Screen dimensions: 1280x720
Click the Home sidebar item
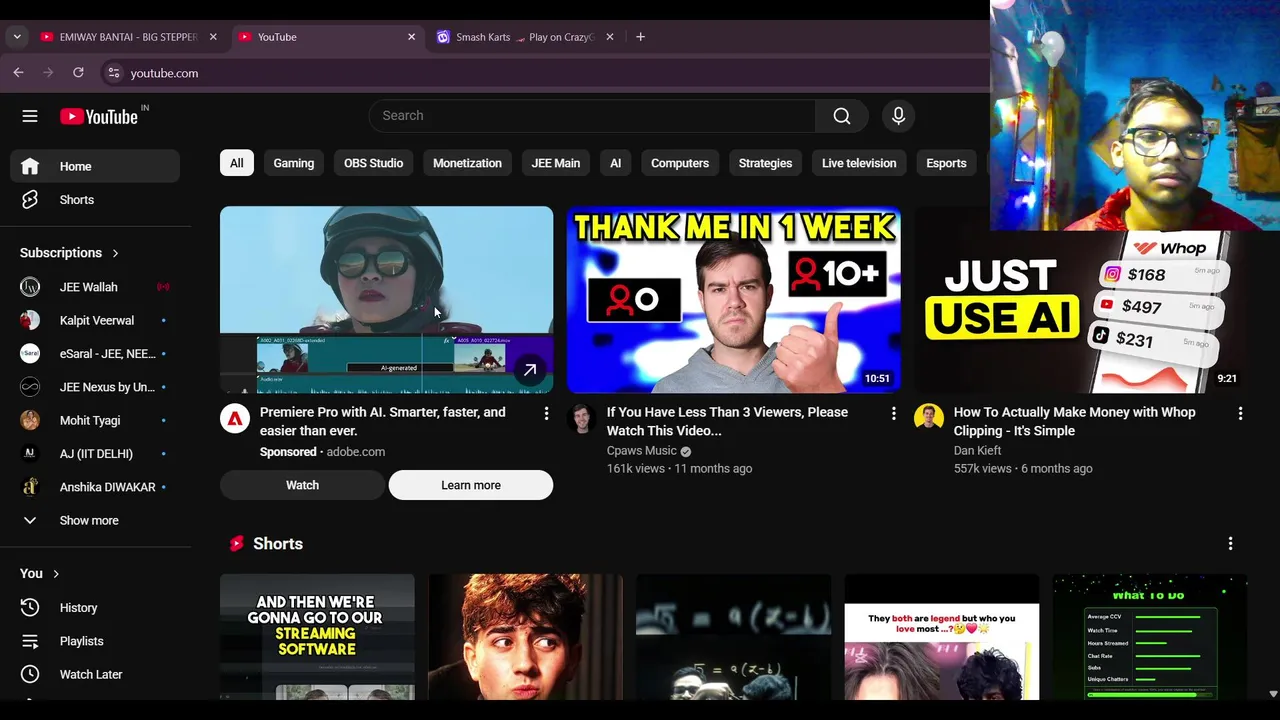pyautogui.click(x=95, y=166)
